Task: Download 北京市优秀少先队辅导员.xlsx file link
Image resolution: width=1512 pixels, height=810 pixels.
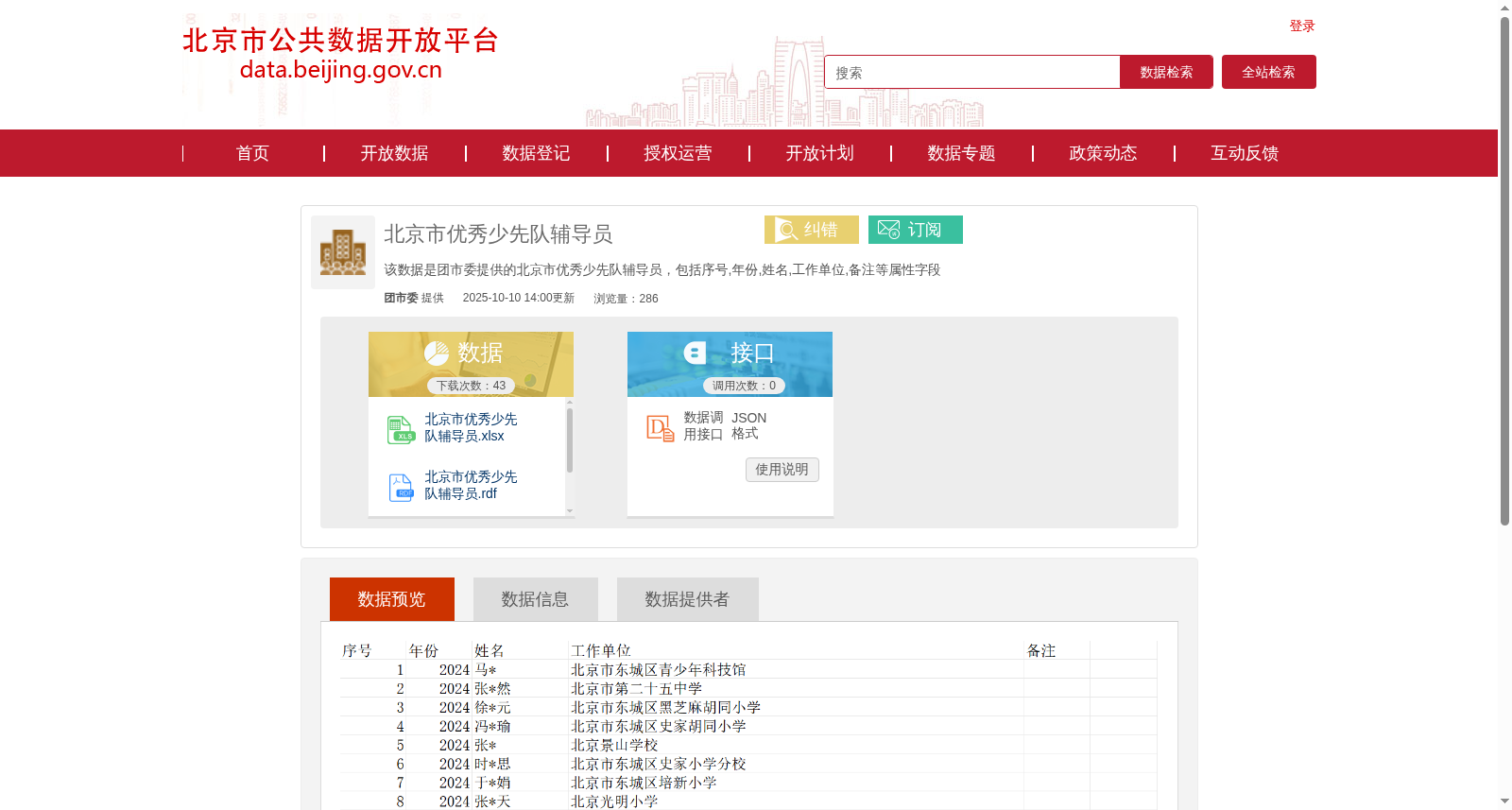Action: (x=471, y=427)
